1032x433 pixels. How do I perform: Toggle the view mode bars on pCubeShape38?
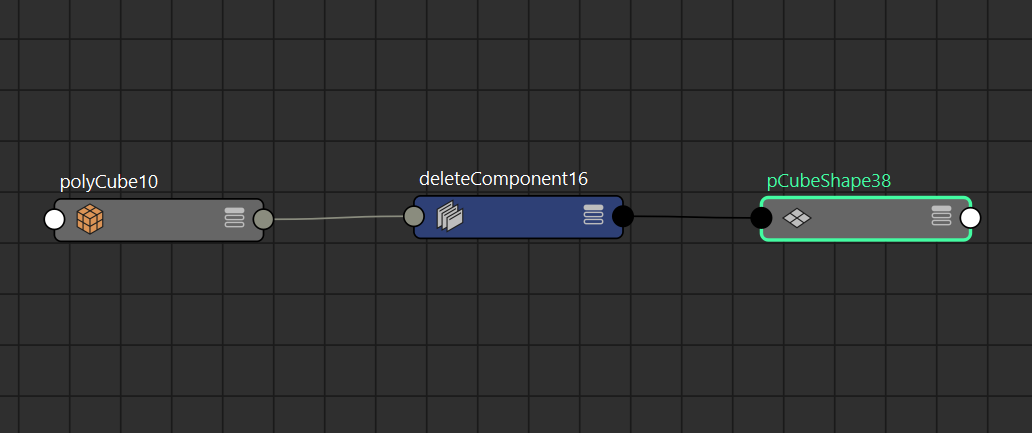(942, 216)
